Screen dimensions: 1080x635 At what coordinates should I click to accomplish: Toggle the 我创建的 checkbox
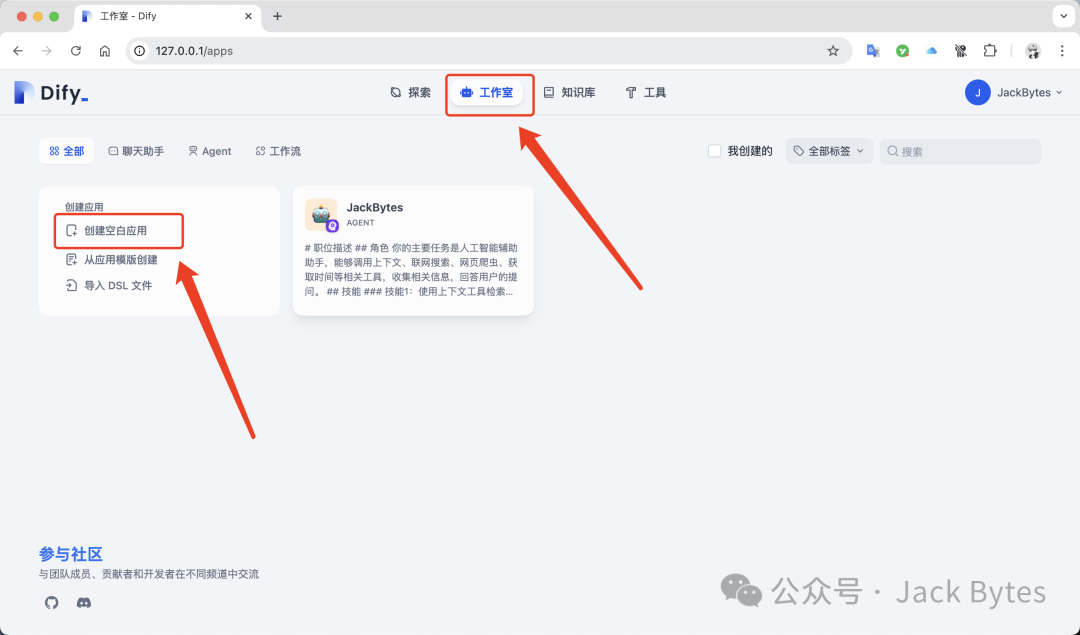point(714,151)
